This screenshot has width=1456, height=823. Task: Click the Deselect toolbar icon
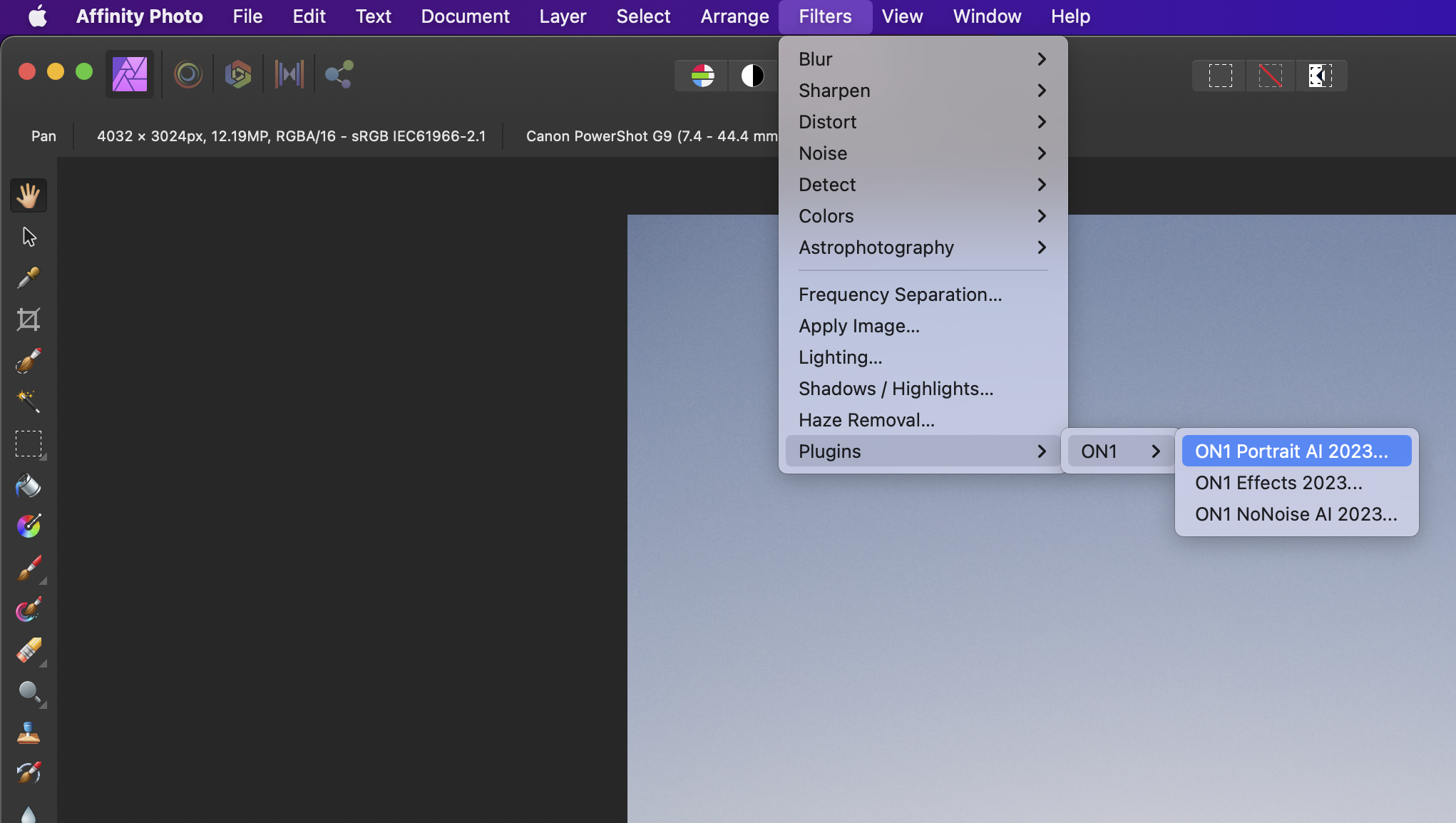[x=1270, y=76]
